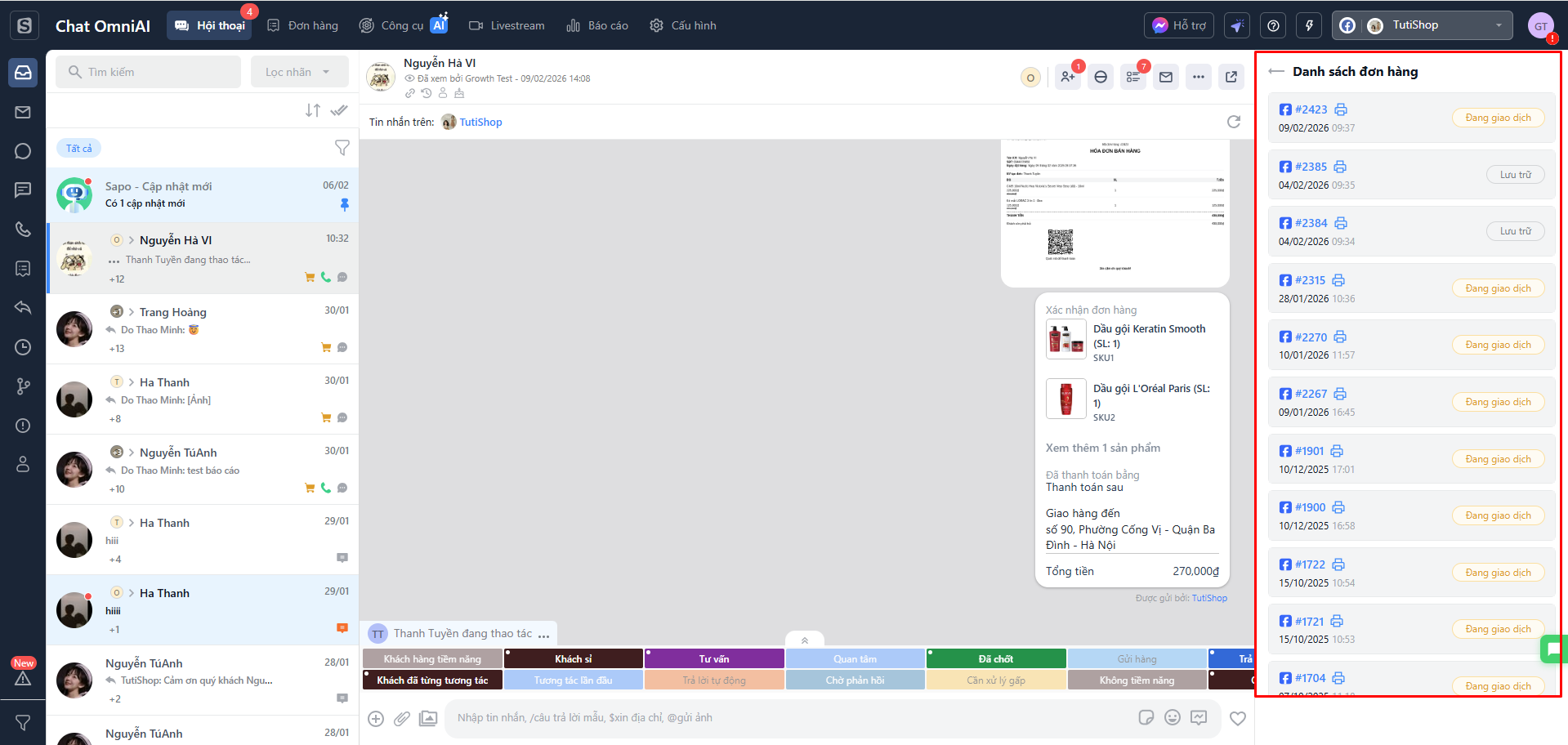This screenshot has height=745, width=1568.
Task: Toggle the Khách sỉ label tag
Action: [x=574, y=658]
